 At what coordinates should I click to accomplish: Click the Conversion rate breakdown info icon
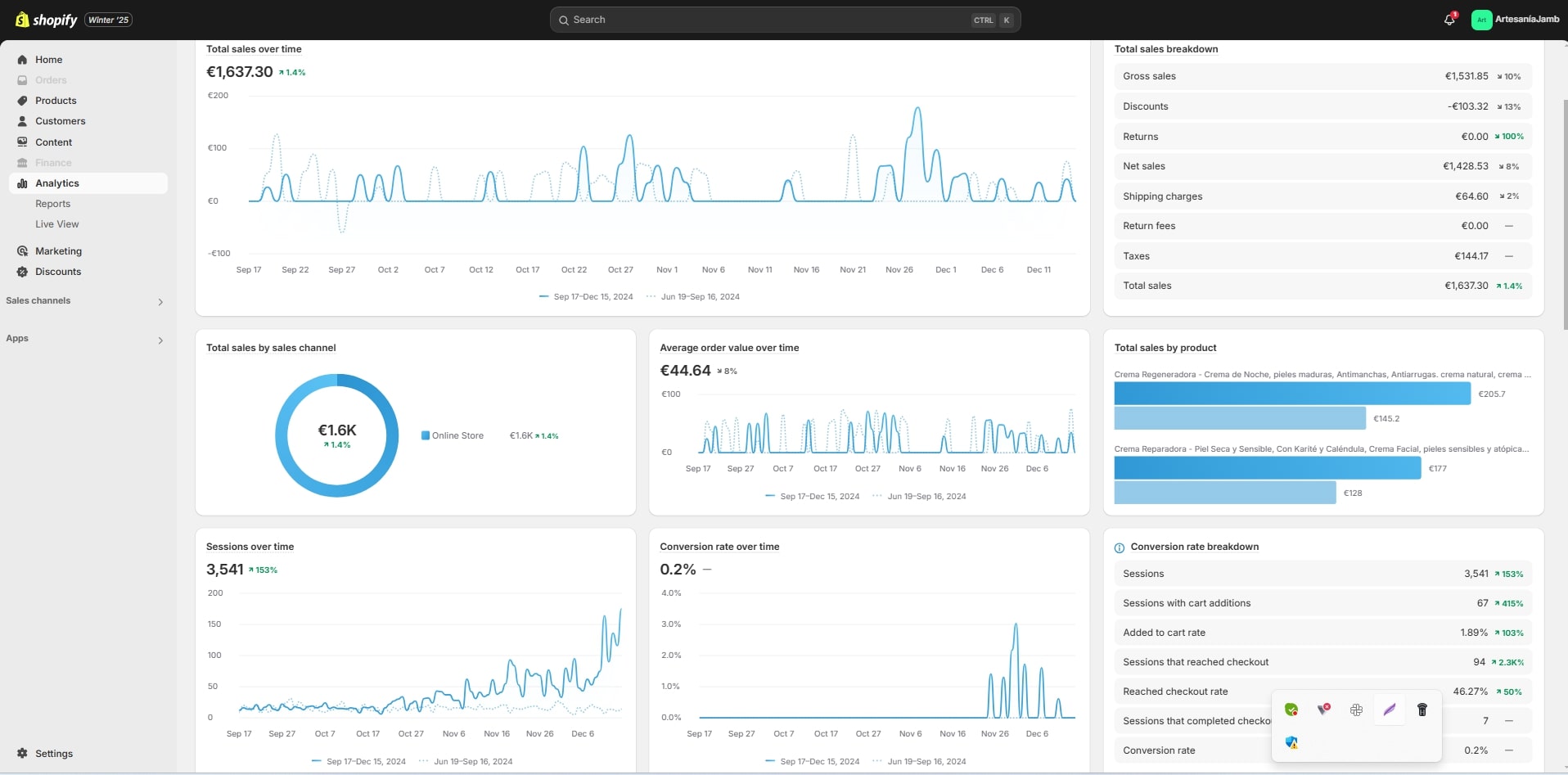[x=1120, y=547]
